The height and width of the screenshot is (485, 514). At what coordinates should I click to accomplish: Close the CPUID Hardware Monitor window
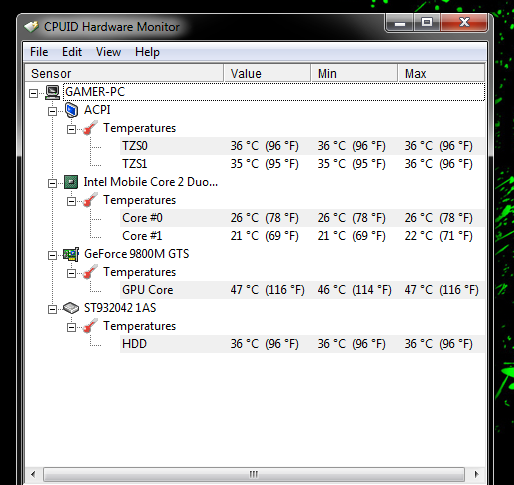(464, 23)
